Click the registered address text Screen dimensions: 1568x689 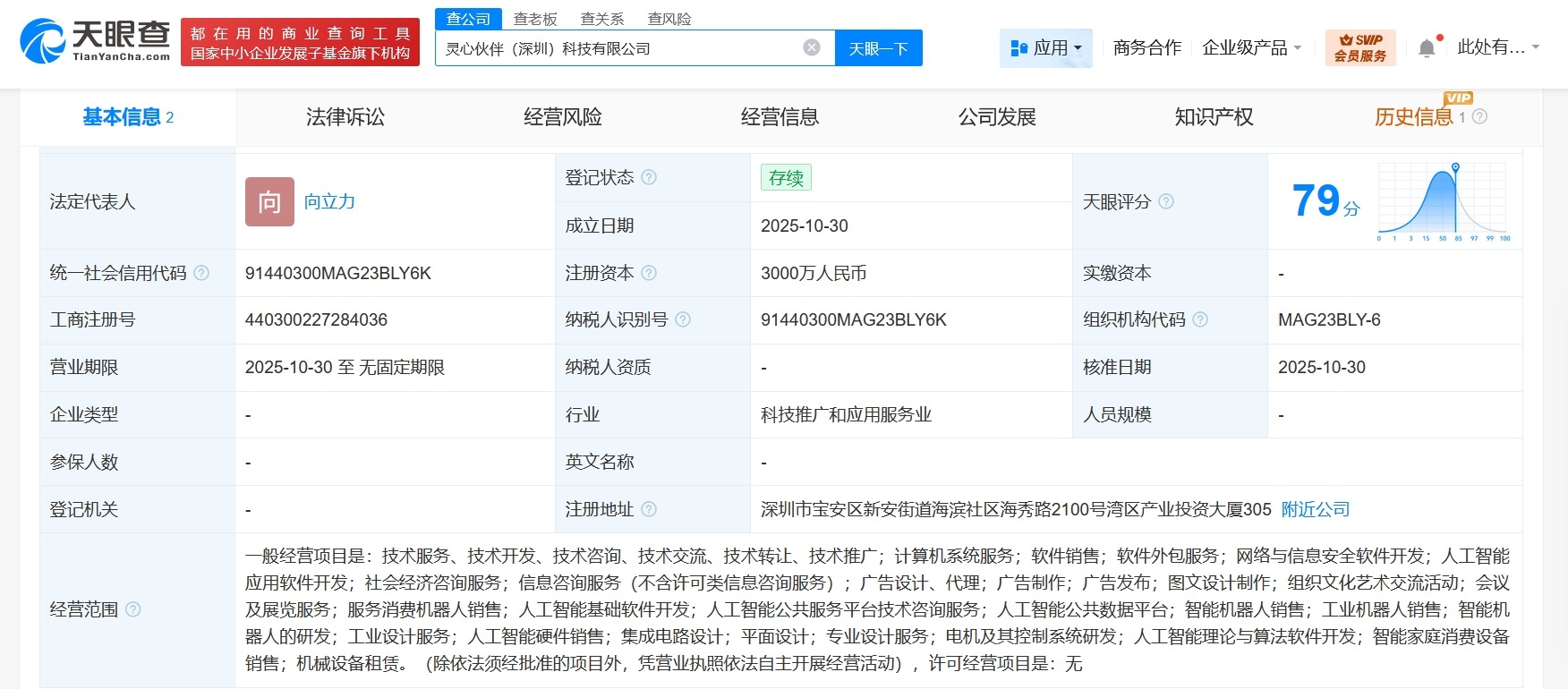(x=1016, y=509)
